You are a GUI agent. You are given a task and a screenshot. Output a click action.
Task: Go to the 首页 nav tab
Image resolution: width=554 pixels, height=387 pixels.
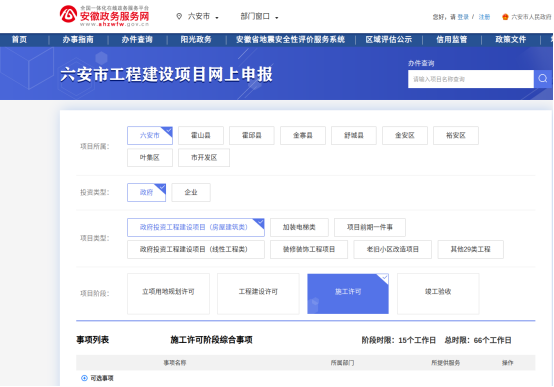coord(19,40)
